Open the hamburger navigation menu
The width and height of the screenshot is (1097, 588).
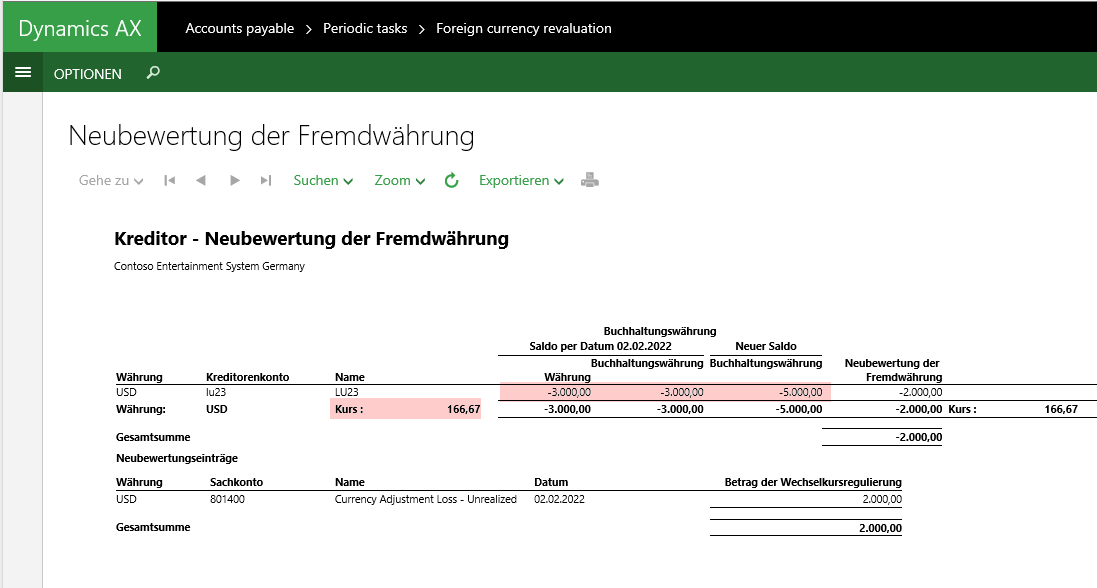pyautogui.click(x=23, y=73)
